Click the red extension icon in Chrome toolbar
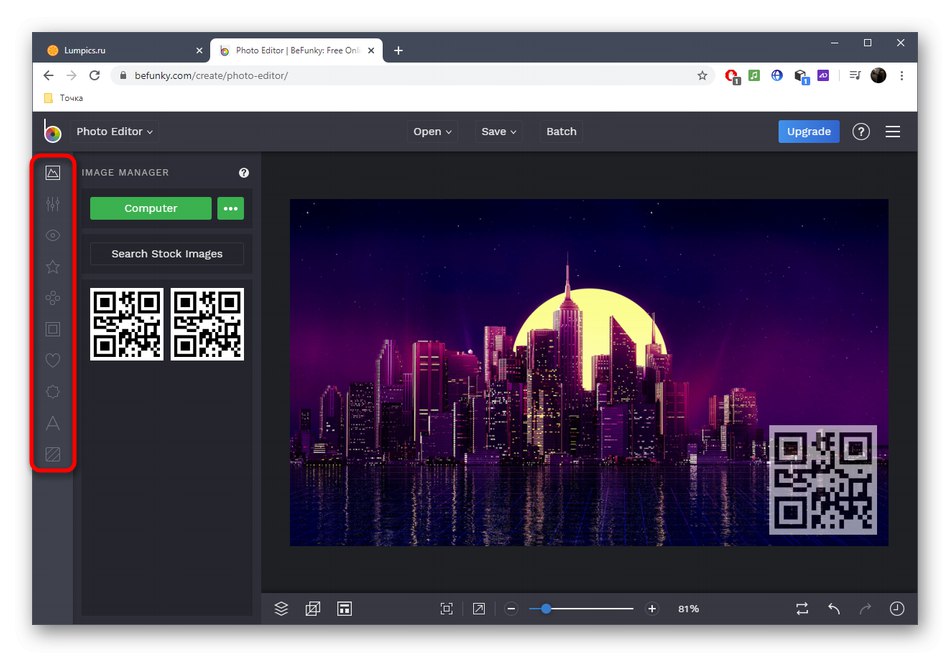This screenshot has height=657, width=950. coord(732,76)
